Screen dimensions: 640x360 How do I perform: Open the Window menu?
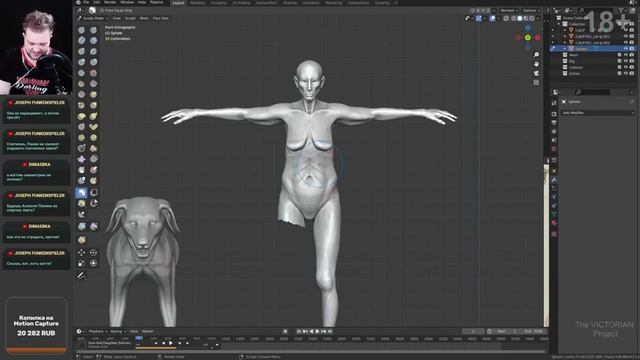[127, 2]
